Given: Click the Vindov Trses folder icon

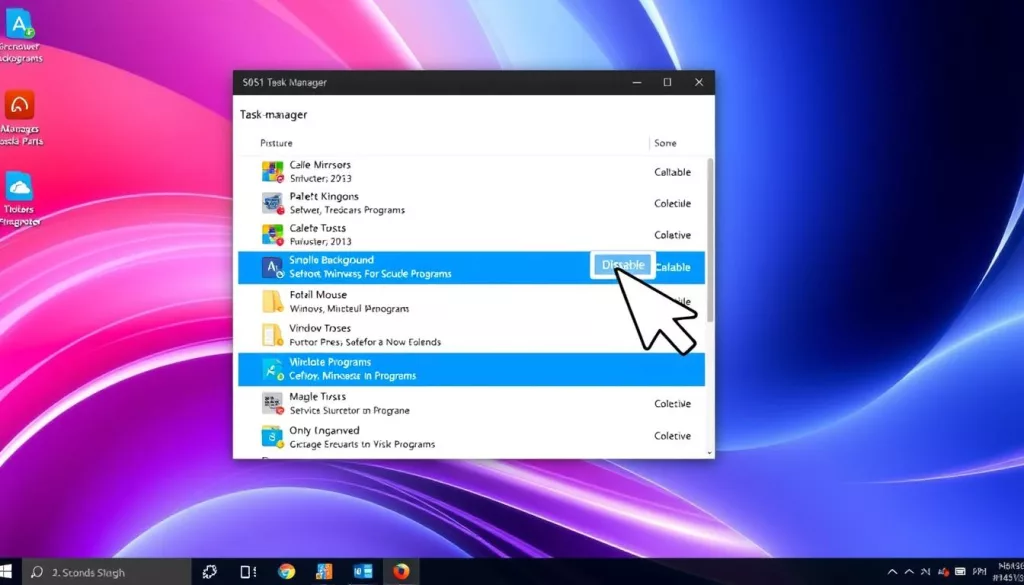Looking at the screenshot, I should 272,335.
